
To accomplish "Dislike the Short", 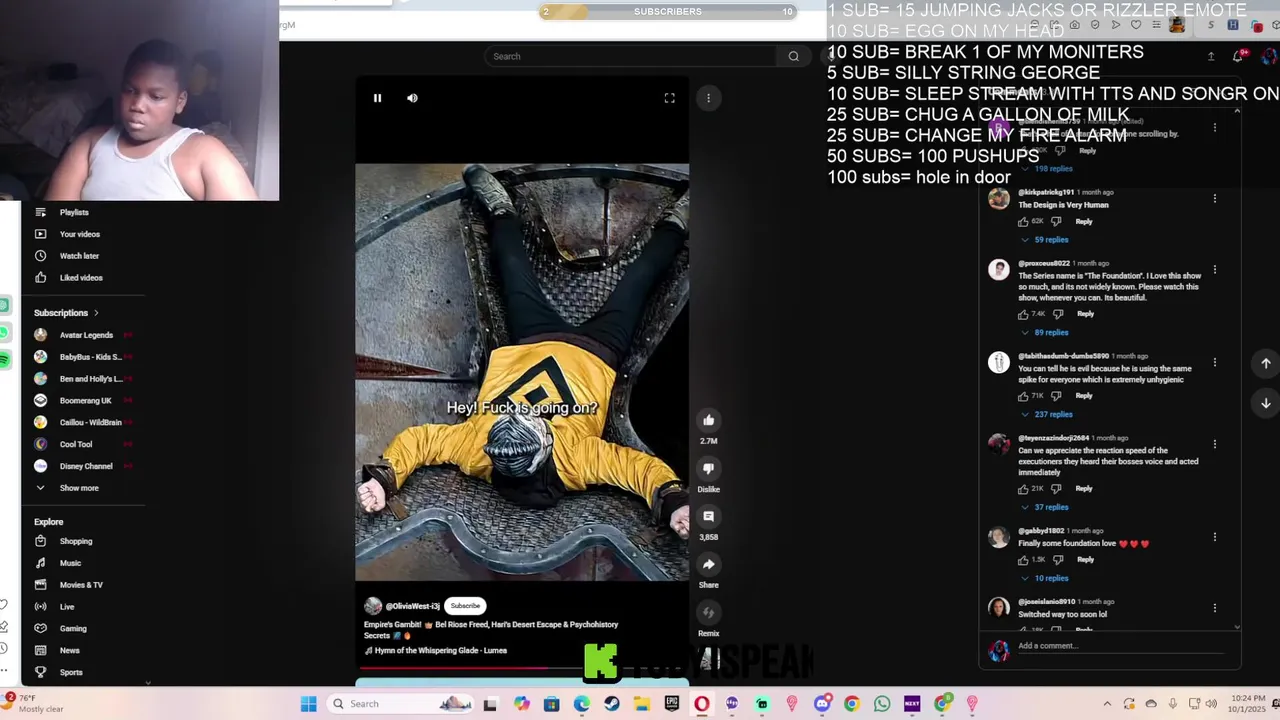I will pyautogui.click(x=708, y=468).
